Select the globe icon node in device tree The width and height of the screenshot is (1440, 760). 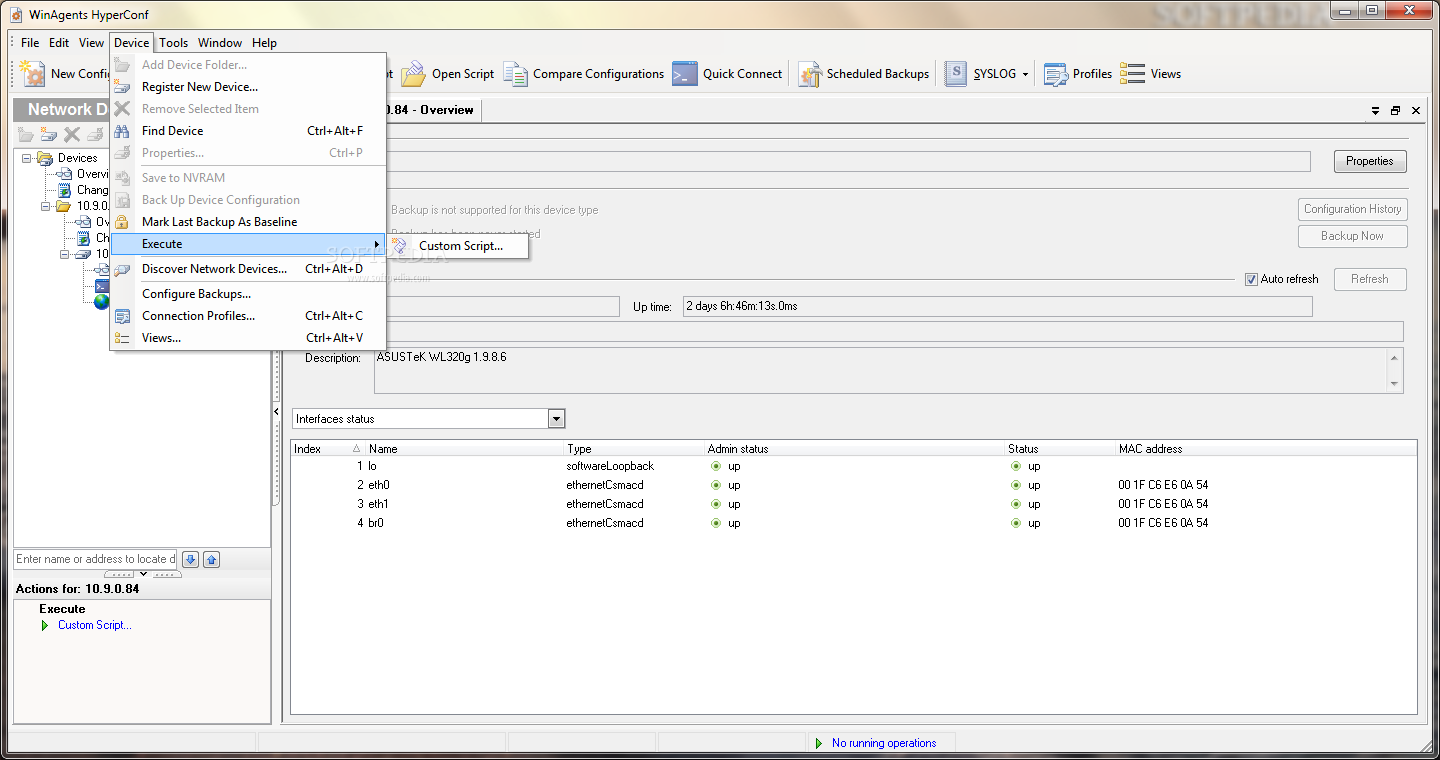102,302
